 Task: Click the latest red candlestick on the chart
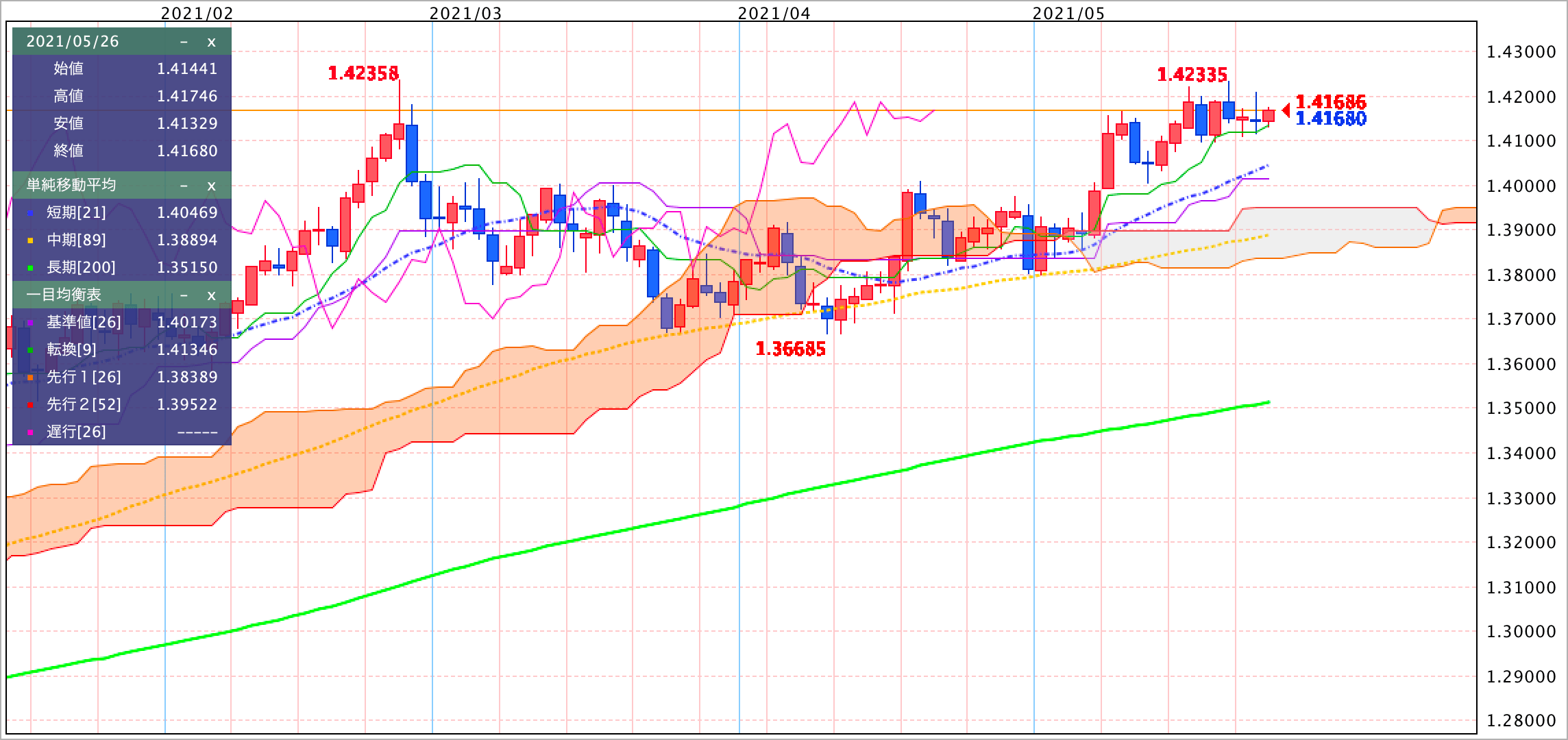click(1269, 116)
